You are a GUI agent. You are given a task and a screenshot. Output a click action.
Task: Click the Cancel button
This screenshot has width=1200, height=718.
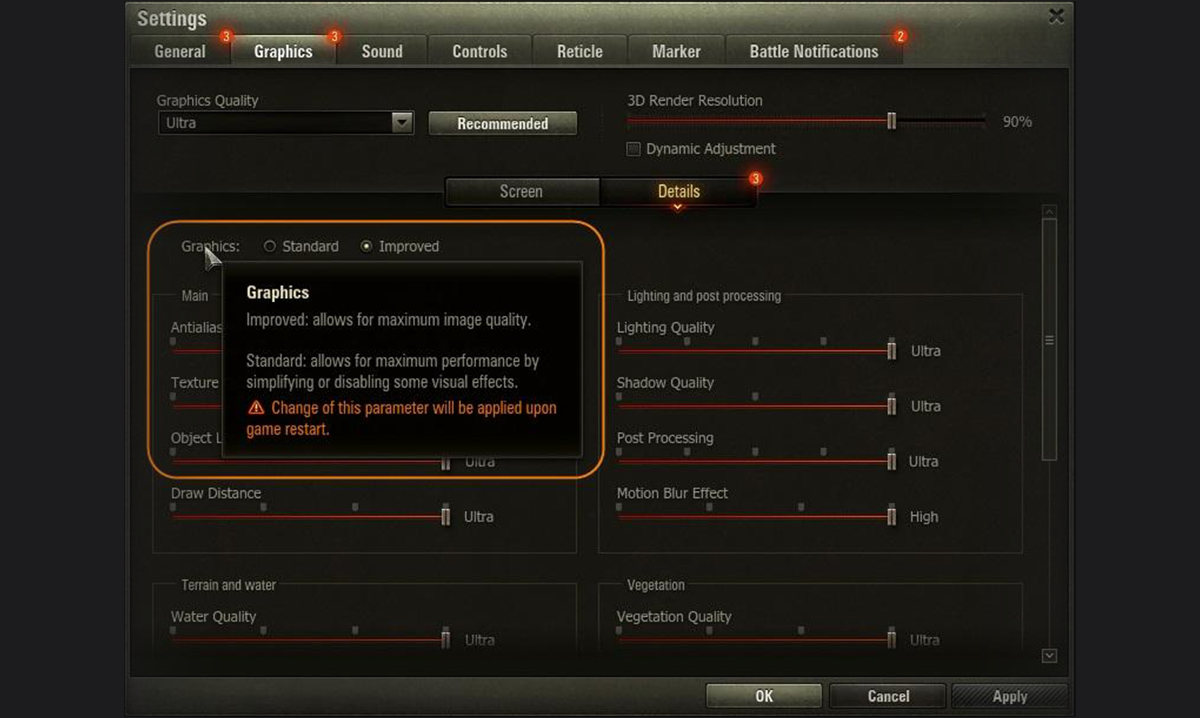[x=888, y=696]
